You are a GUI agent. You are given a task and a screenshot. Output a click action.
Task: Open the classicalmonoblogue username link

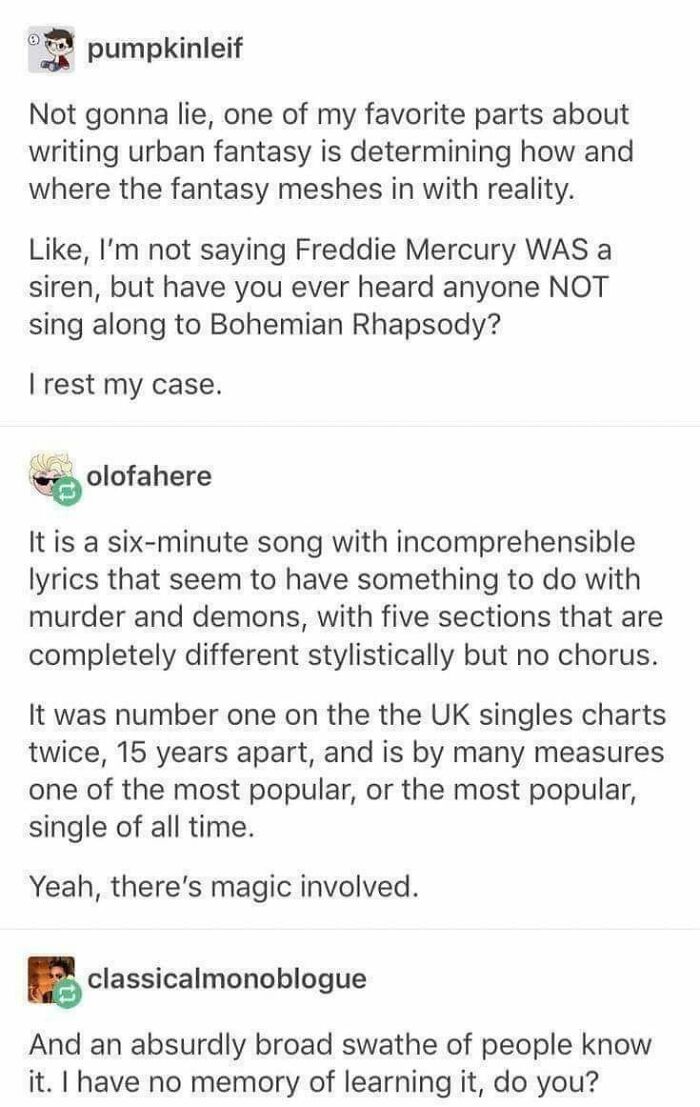point(227,979)
